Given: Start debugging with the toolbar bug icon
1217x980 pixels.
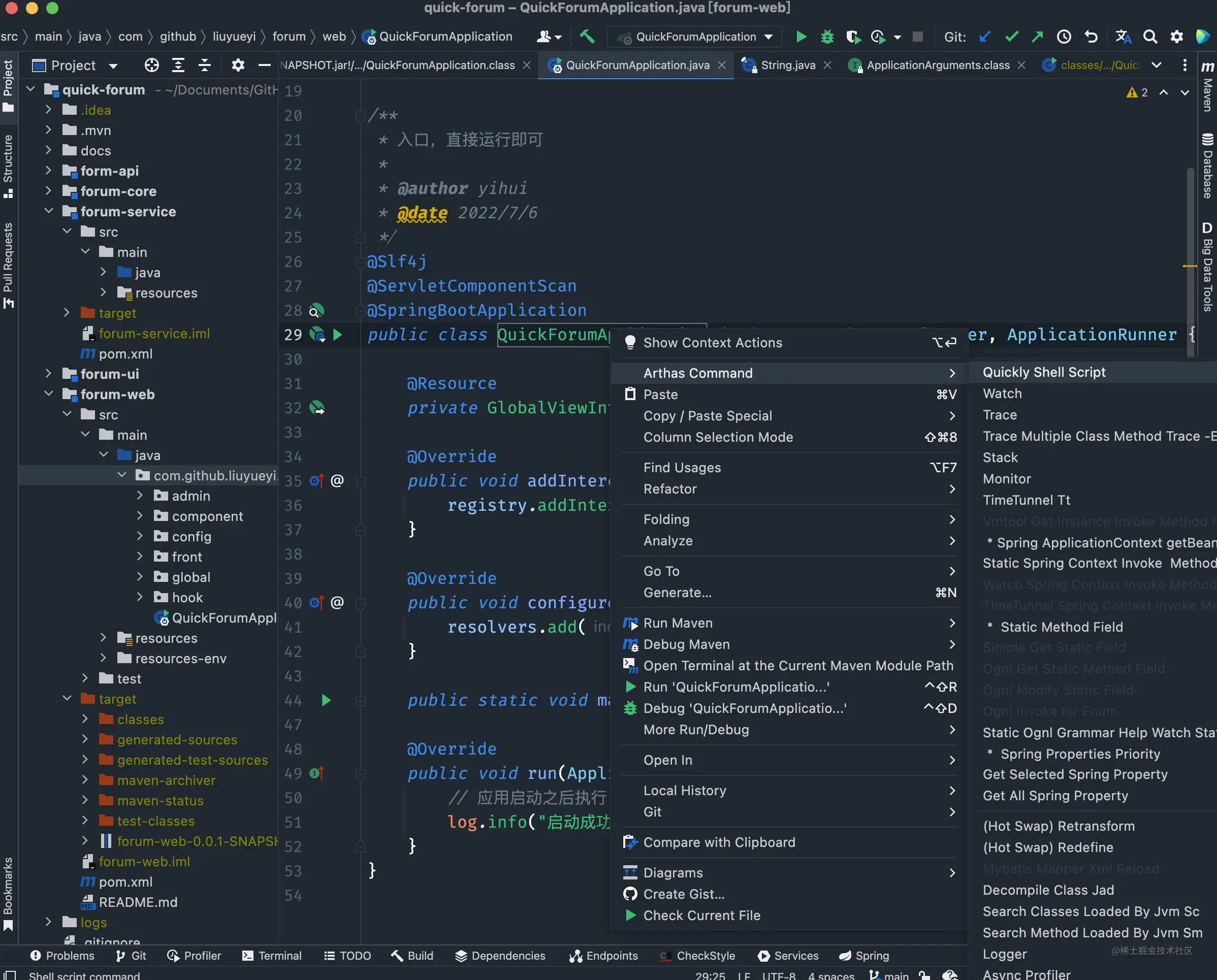Looking at the screenshot, I should point(827,37).
